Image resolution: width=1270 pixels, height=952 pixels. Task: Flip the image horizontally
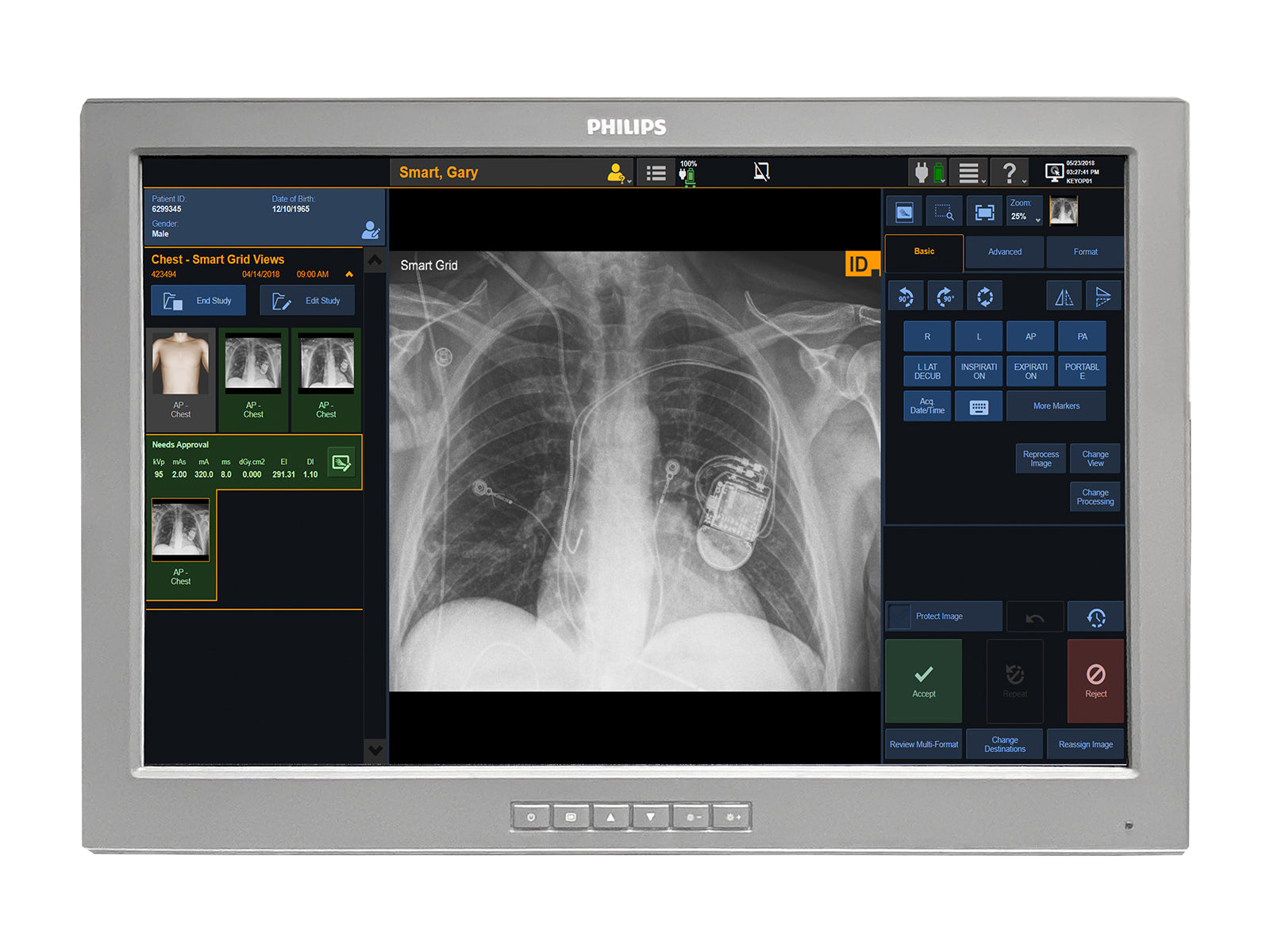click(1064, 295)
